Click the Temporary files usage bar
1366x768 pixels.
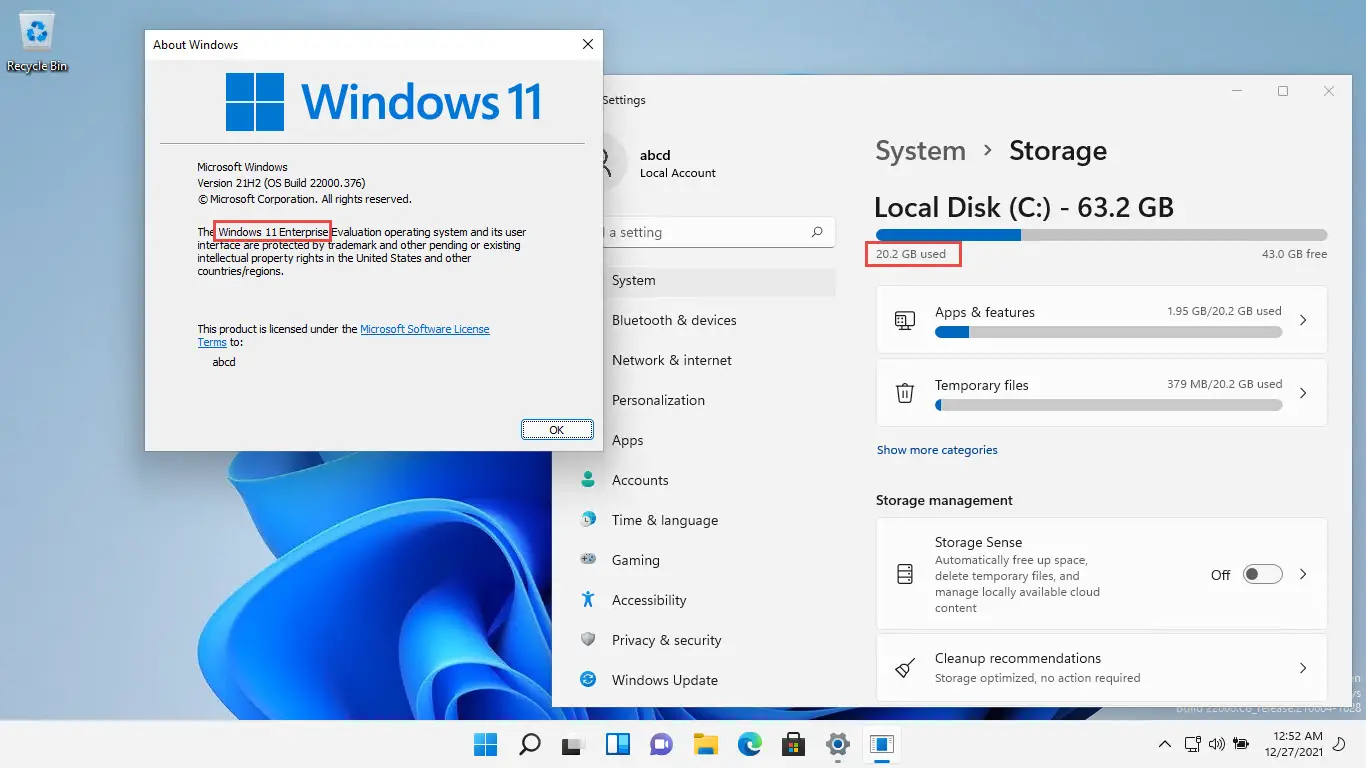point(1108,405)
